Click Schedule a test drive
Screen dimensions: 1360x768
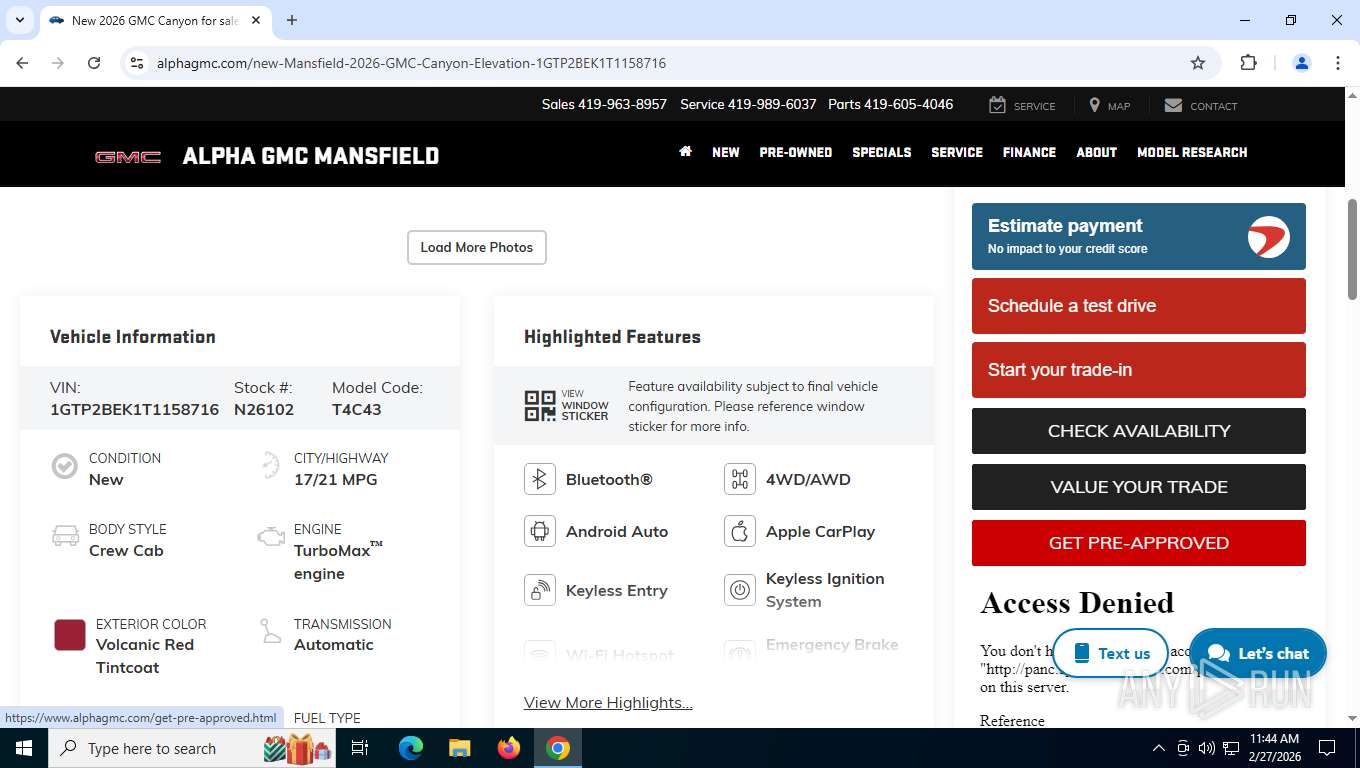pyautogui.click(x=1139, y=306)
